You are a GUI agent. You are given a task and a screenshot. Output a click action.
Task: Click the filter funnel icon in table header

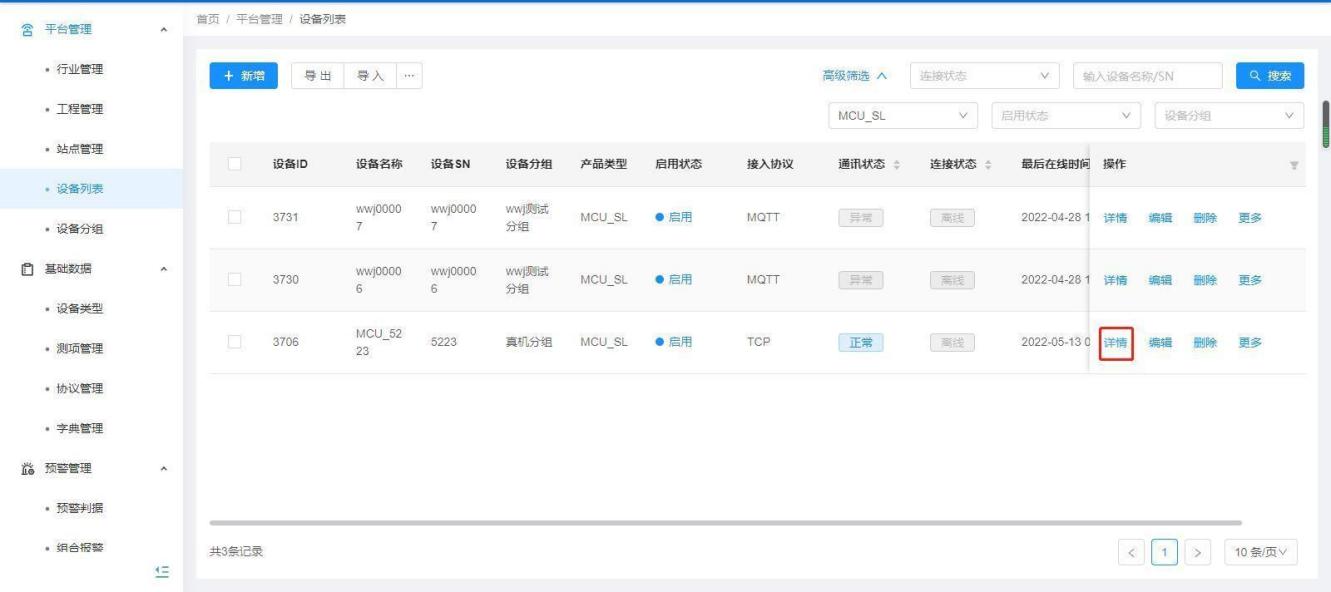(1293, 165)
